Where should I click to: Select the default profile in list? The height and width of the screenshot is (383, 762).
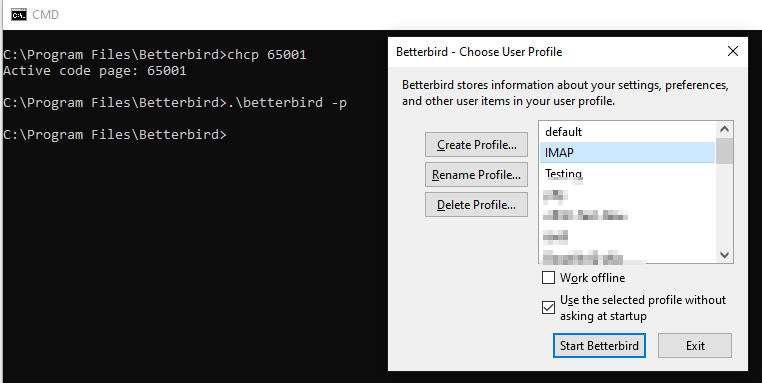627,132
